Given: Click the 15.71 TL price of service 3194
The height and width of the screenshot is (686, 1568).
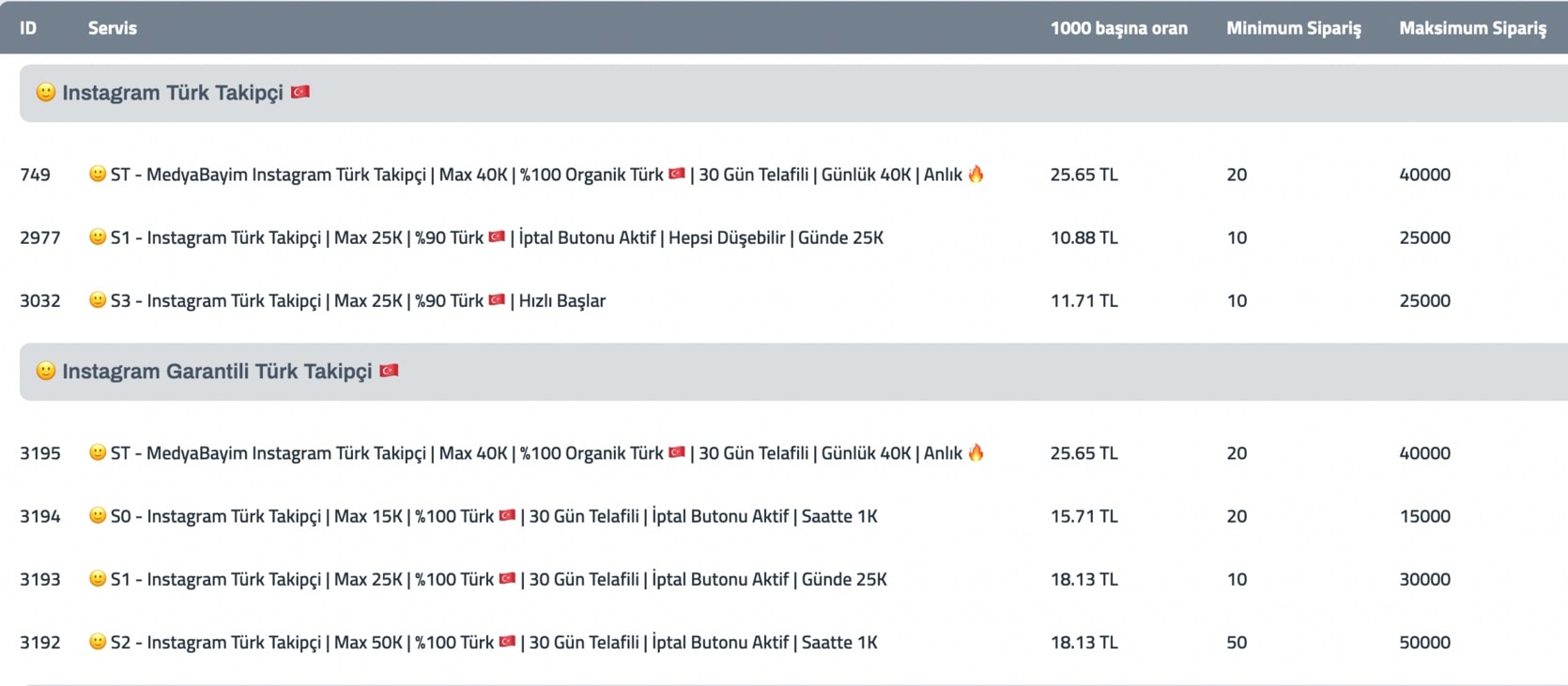Looking at the screenshot, I should [1084, 516].
